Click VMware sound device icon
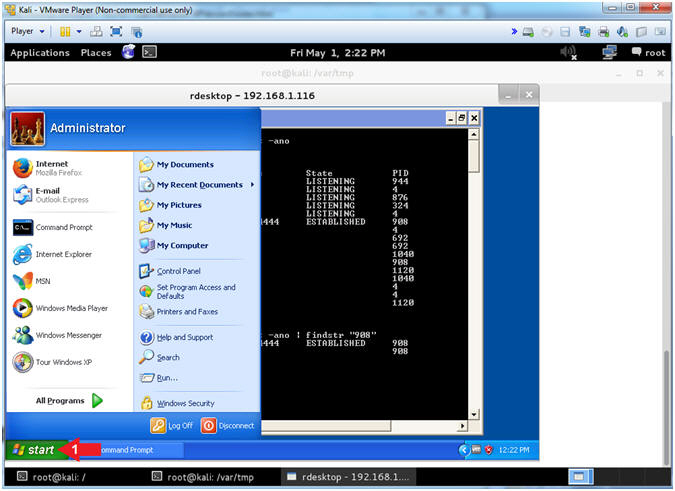This screenshot has width=675, height=491. 622,31
